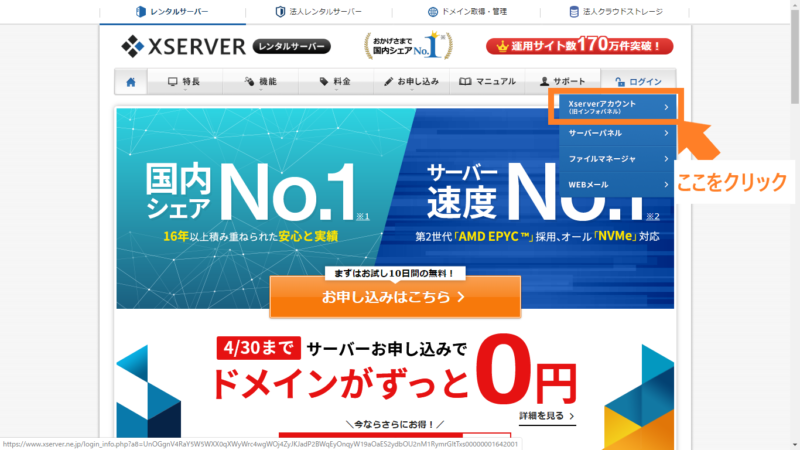Open the お申し込み application menu
Image resolution: width=800 pixels, height=450 pixels.
click(x=411, y=82)
